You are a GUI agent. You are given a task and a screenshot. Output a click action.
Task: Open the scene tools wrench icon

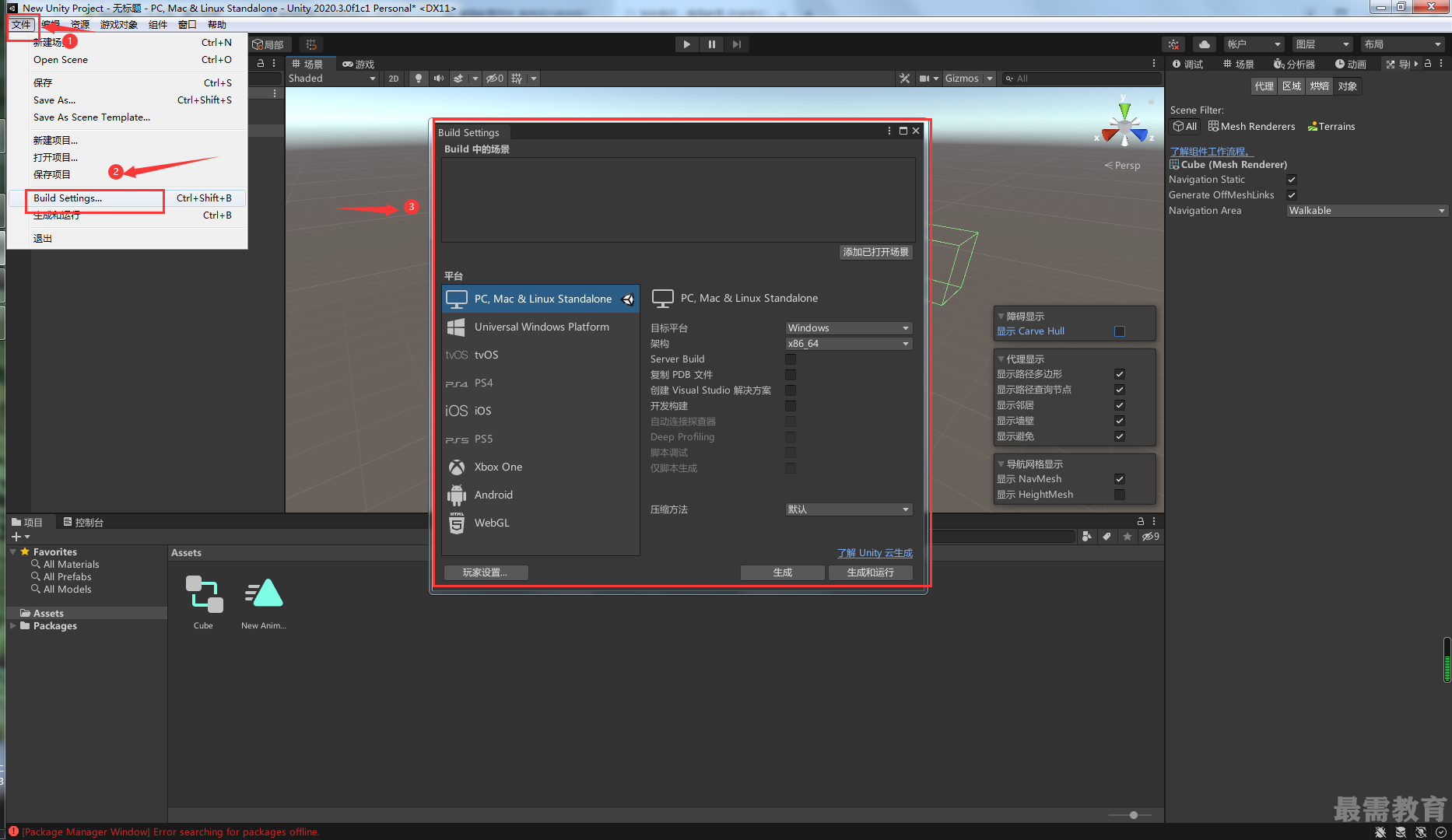click(x=904, y=79)
